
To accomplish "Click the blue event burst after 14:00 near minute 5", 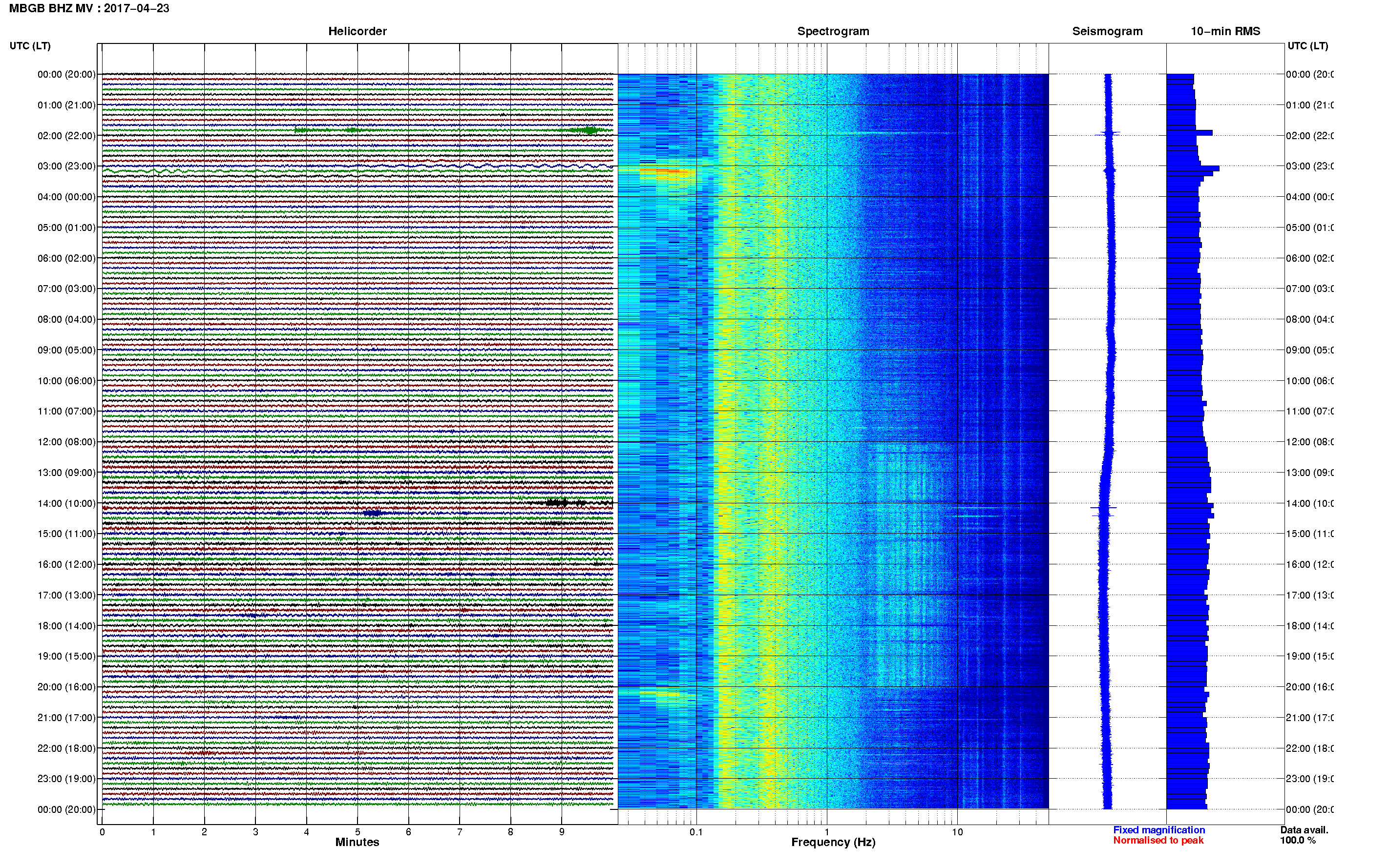I will [373, 513].
